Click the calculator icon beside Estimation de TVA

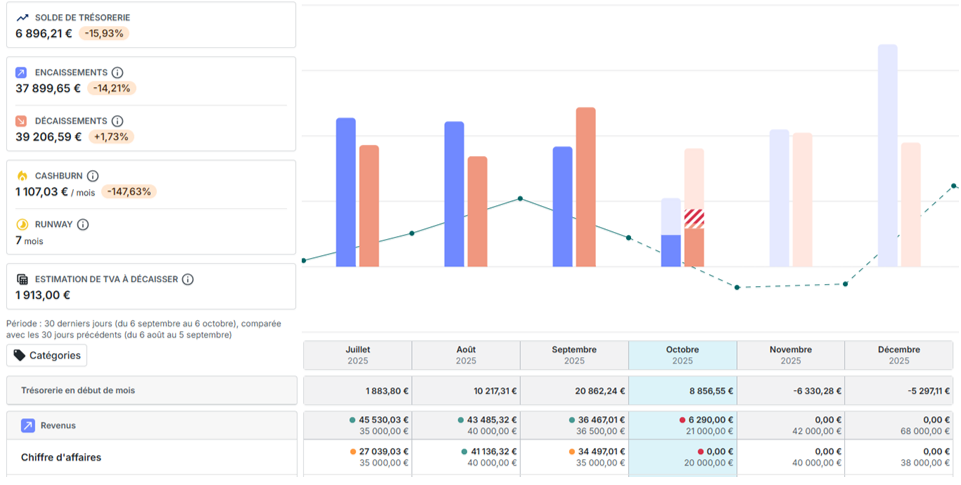pyautogui.click(x=22, y=279)
